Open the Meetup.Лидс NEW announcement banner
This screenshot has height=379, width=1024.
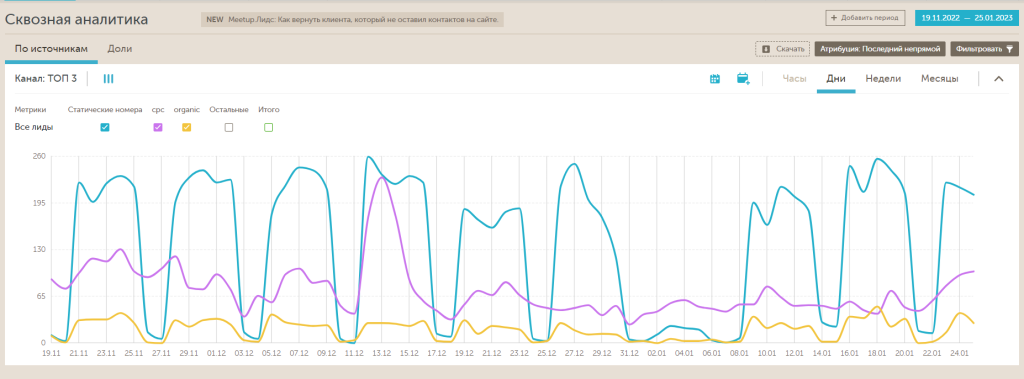[x=353, y=20]
